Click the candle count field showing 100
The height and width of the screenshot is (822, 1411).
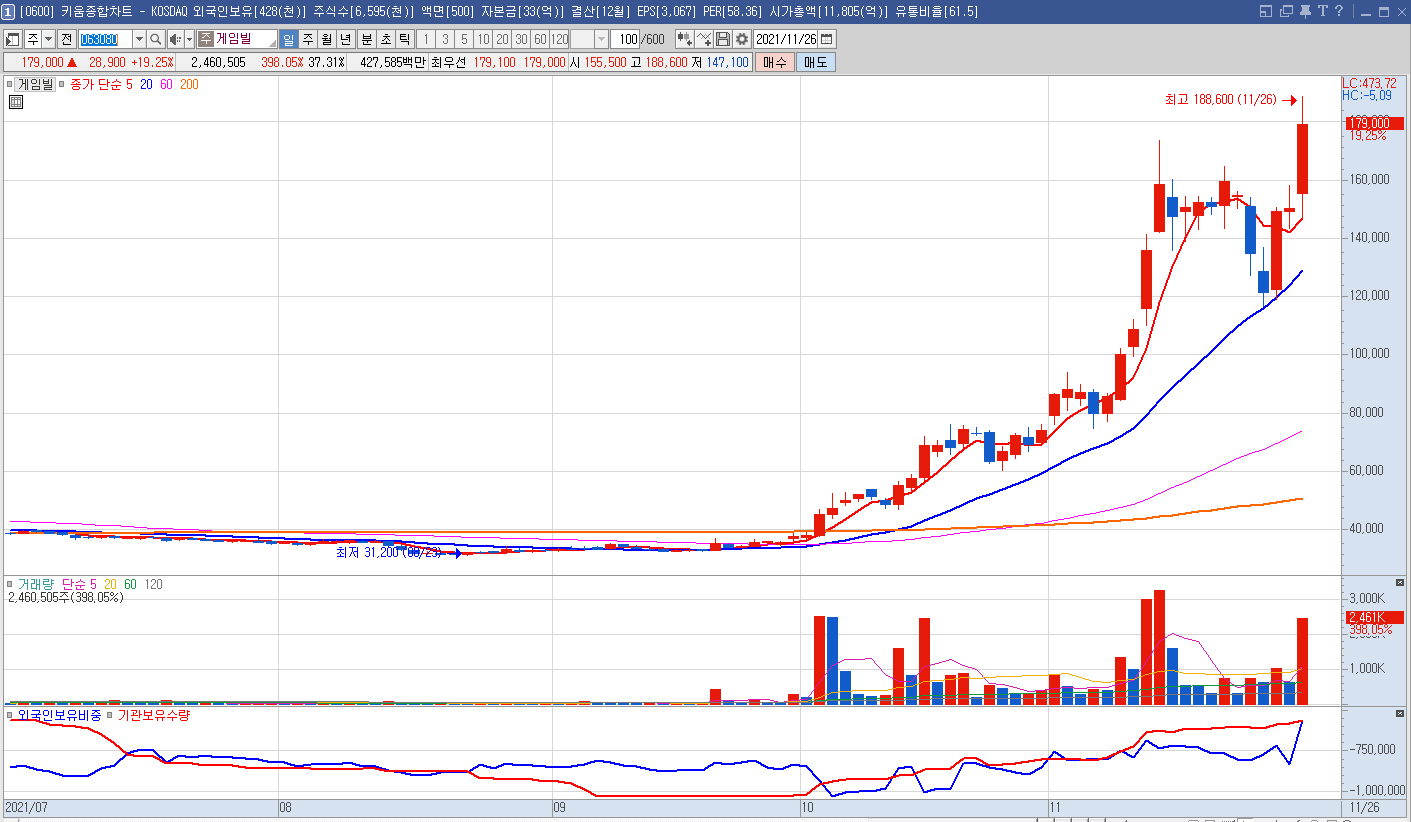tap(625, 39)
